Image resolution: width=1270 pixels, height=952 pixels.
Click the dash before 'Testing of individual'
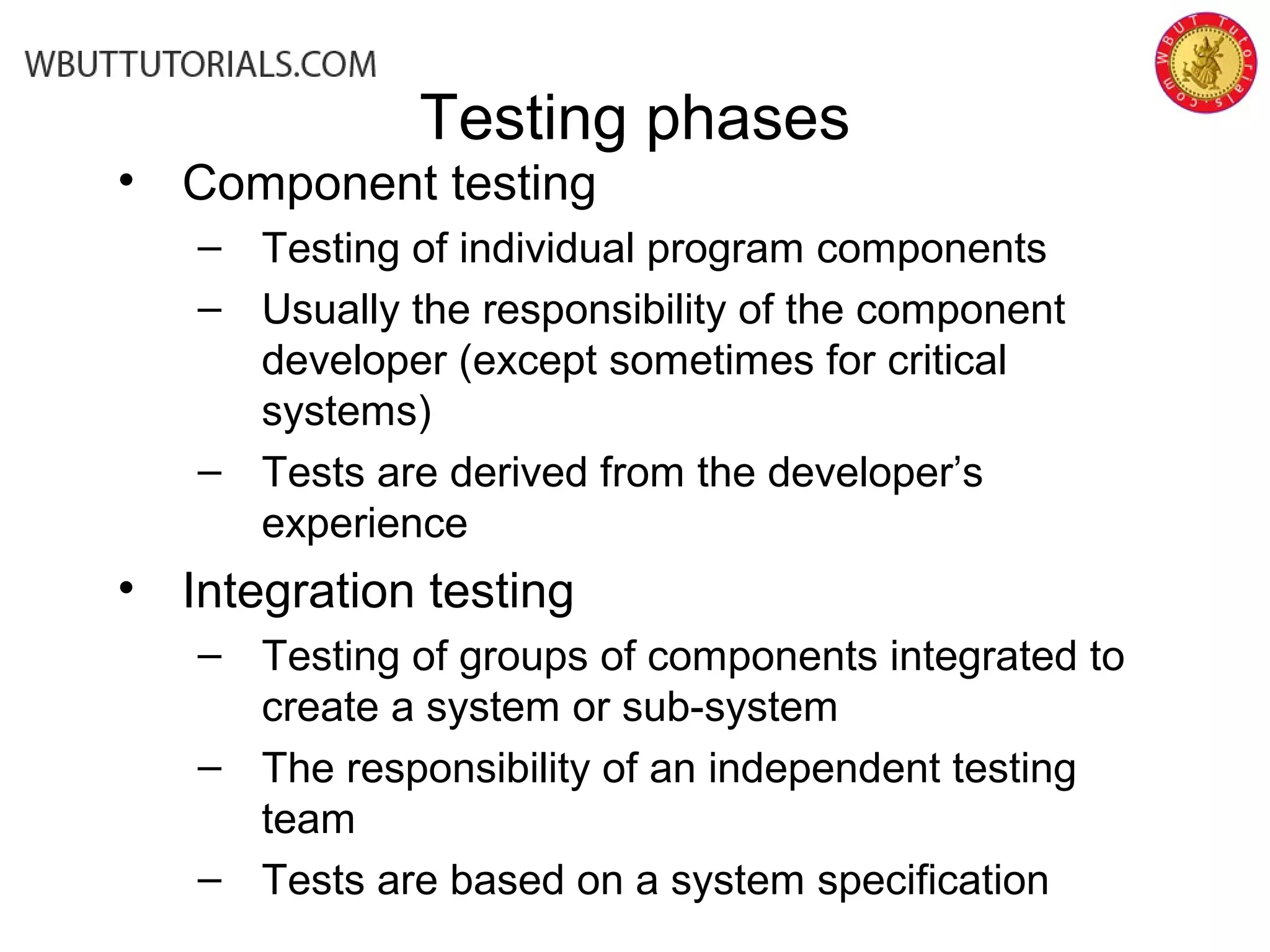[210, 248]
